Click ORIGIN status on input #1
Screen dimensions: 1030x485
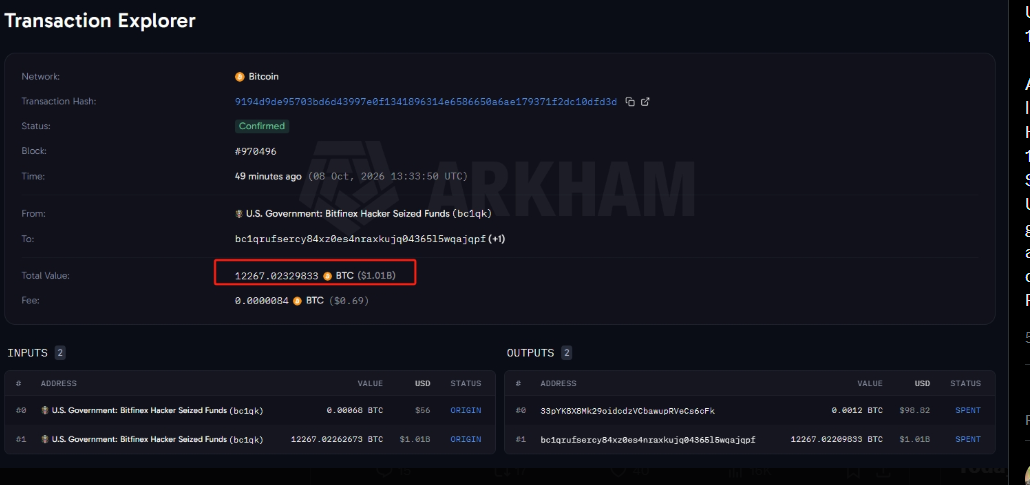coord(466,439)
